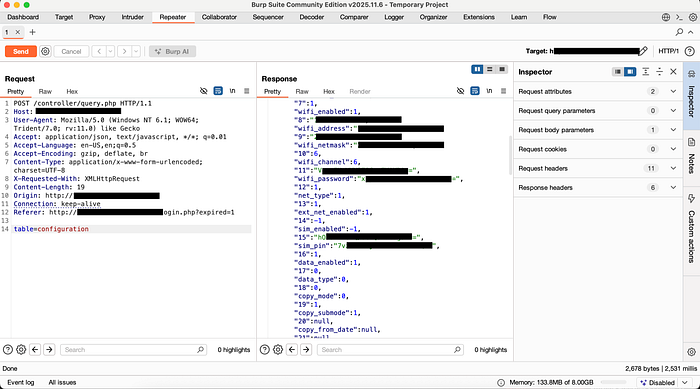The image size is (700, 389).
Task: Open the Extensions tab
Action: [x=479, y=17]
